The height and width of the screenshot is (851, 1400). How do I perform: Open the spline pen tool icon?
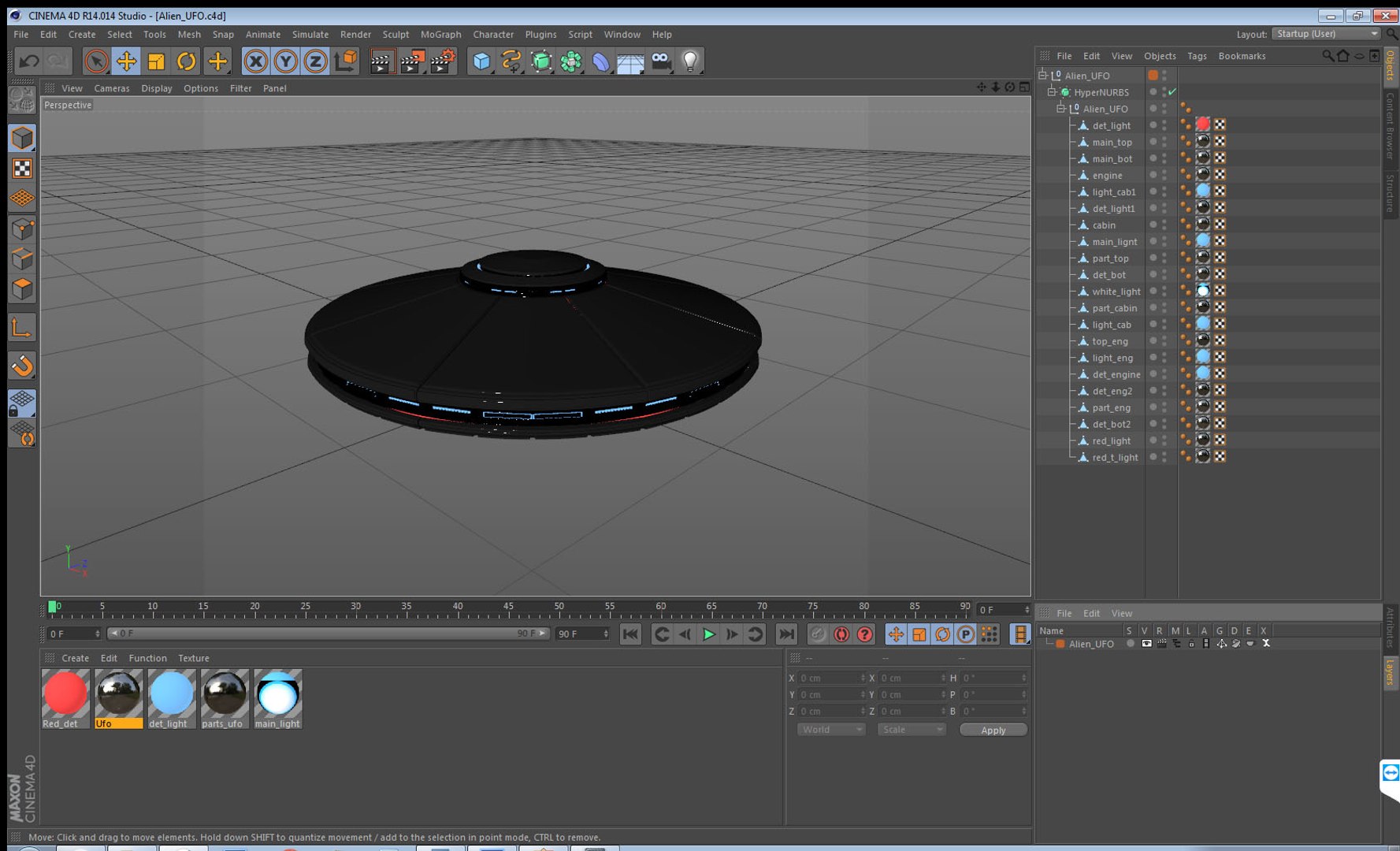511,61
